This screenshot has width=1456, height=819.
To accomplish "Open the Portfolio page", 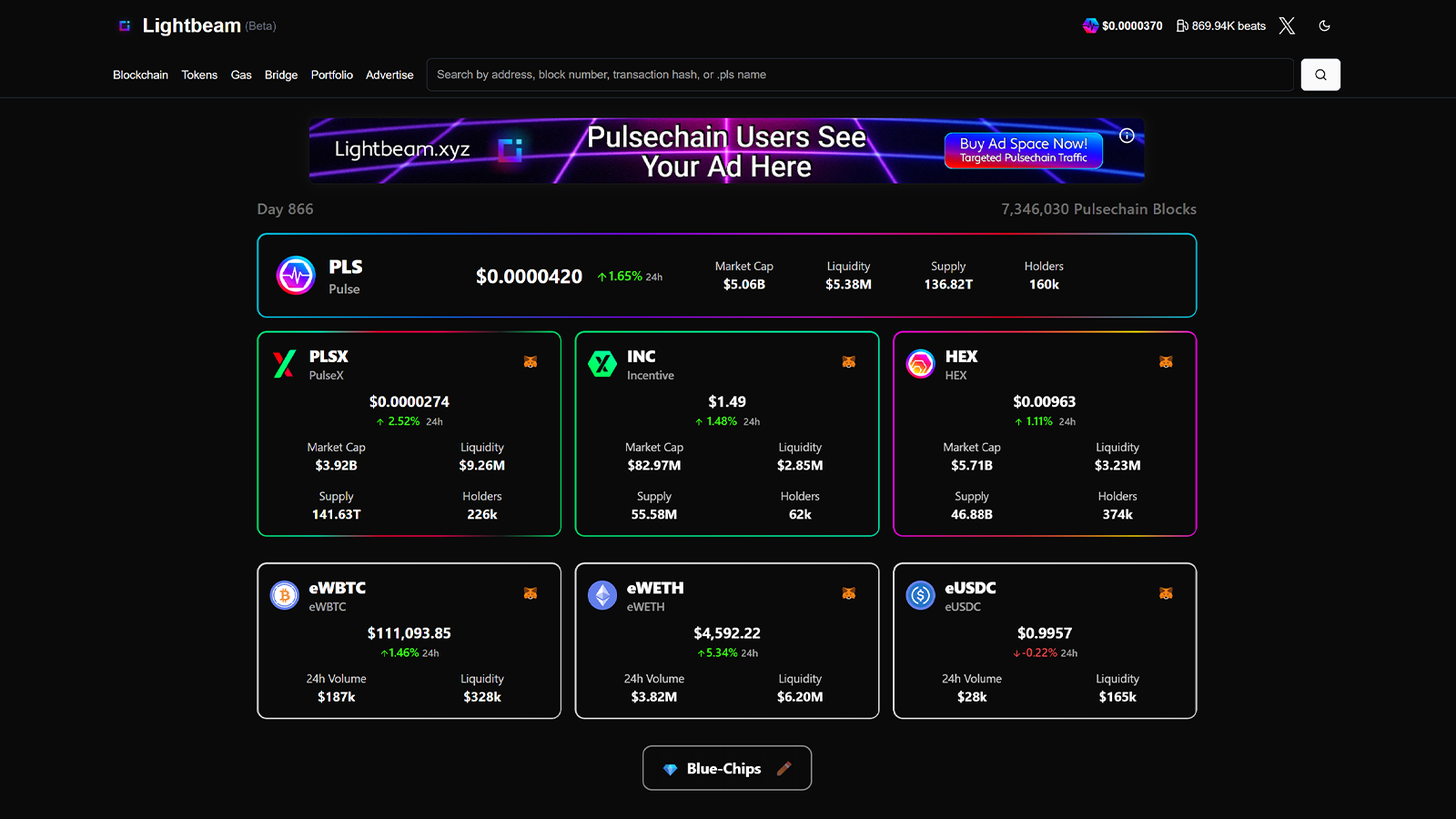I will (x=331, y=75).
